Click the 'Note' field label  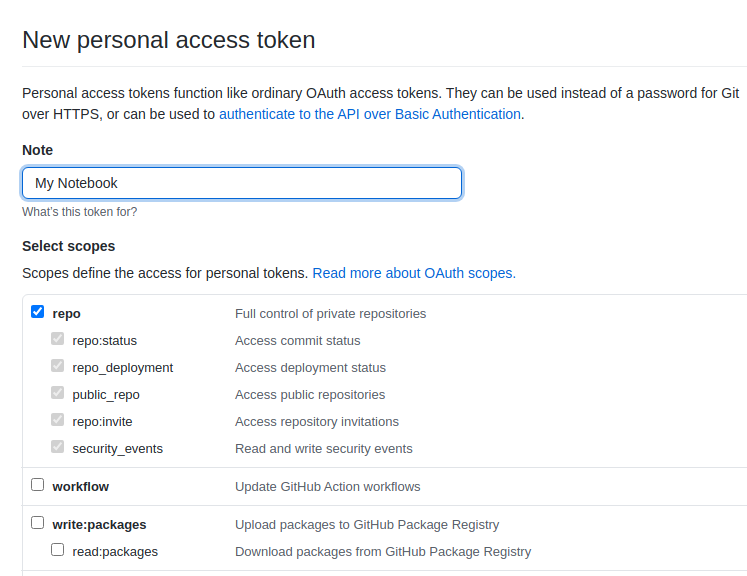click(x=38, y=150)
